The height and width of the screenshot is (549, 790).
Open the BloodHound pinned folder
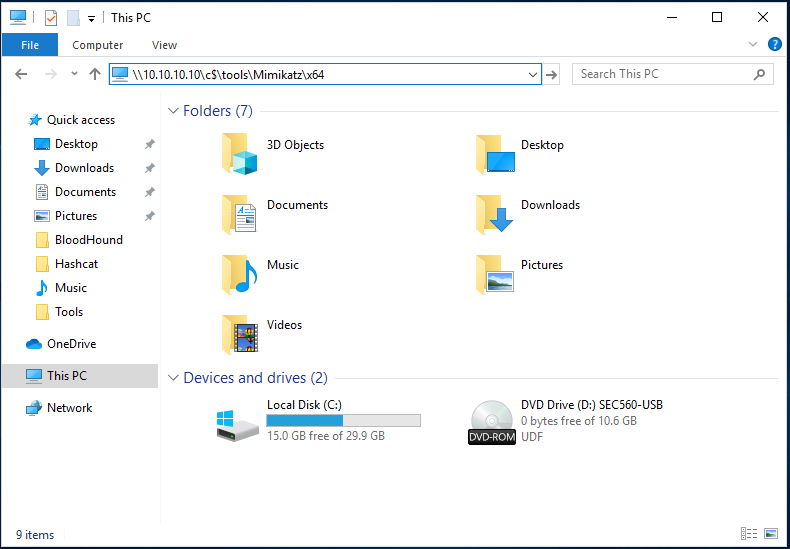click(89, 240)
